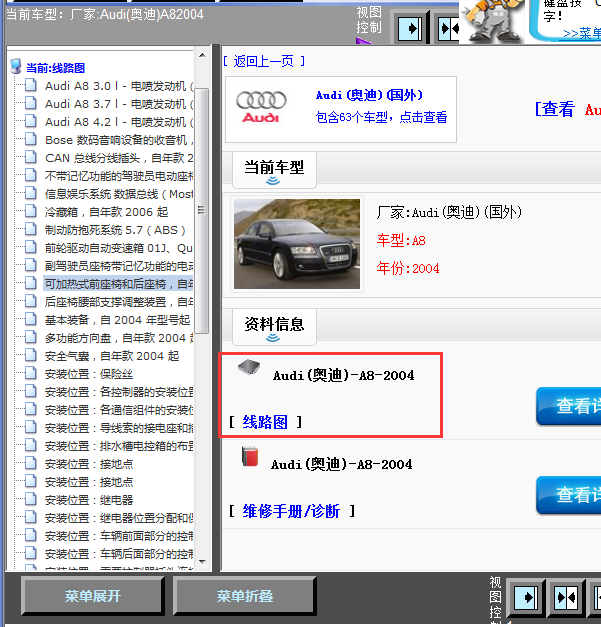Viewport: 601px width, 627px height.
Task: Select Audi A8 3.0 l 电喷发动机 item
Action: point(119,86)
